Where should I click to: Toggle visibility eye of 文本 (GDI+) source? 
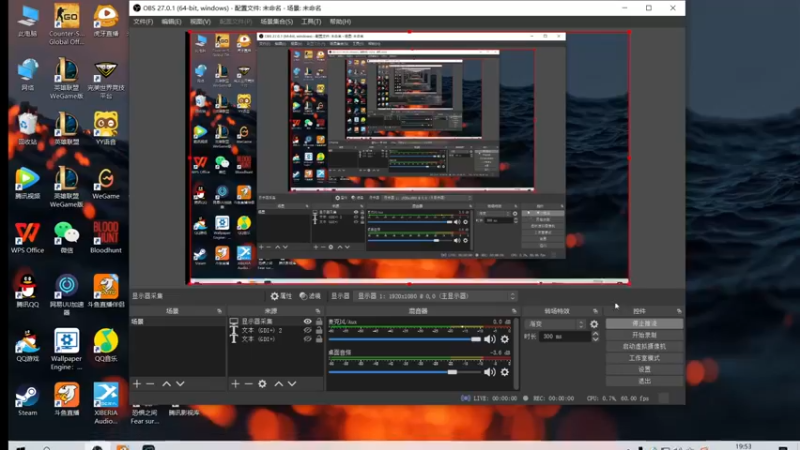[x=308, y=339]
